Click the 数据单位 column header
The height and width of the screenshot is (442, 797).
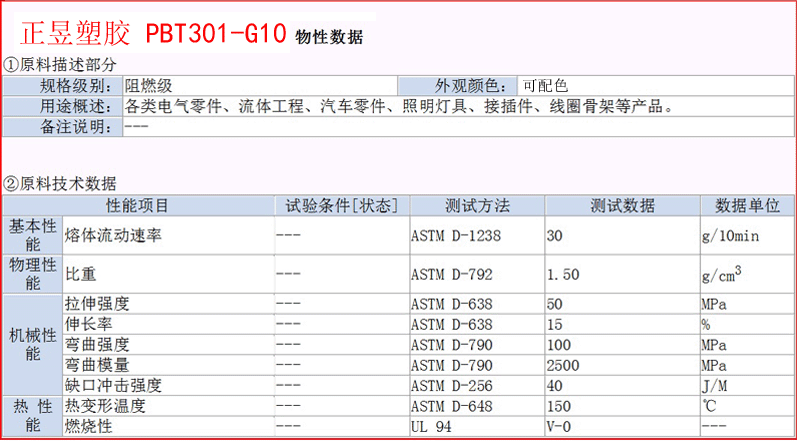click(747, 206)
